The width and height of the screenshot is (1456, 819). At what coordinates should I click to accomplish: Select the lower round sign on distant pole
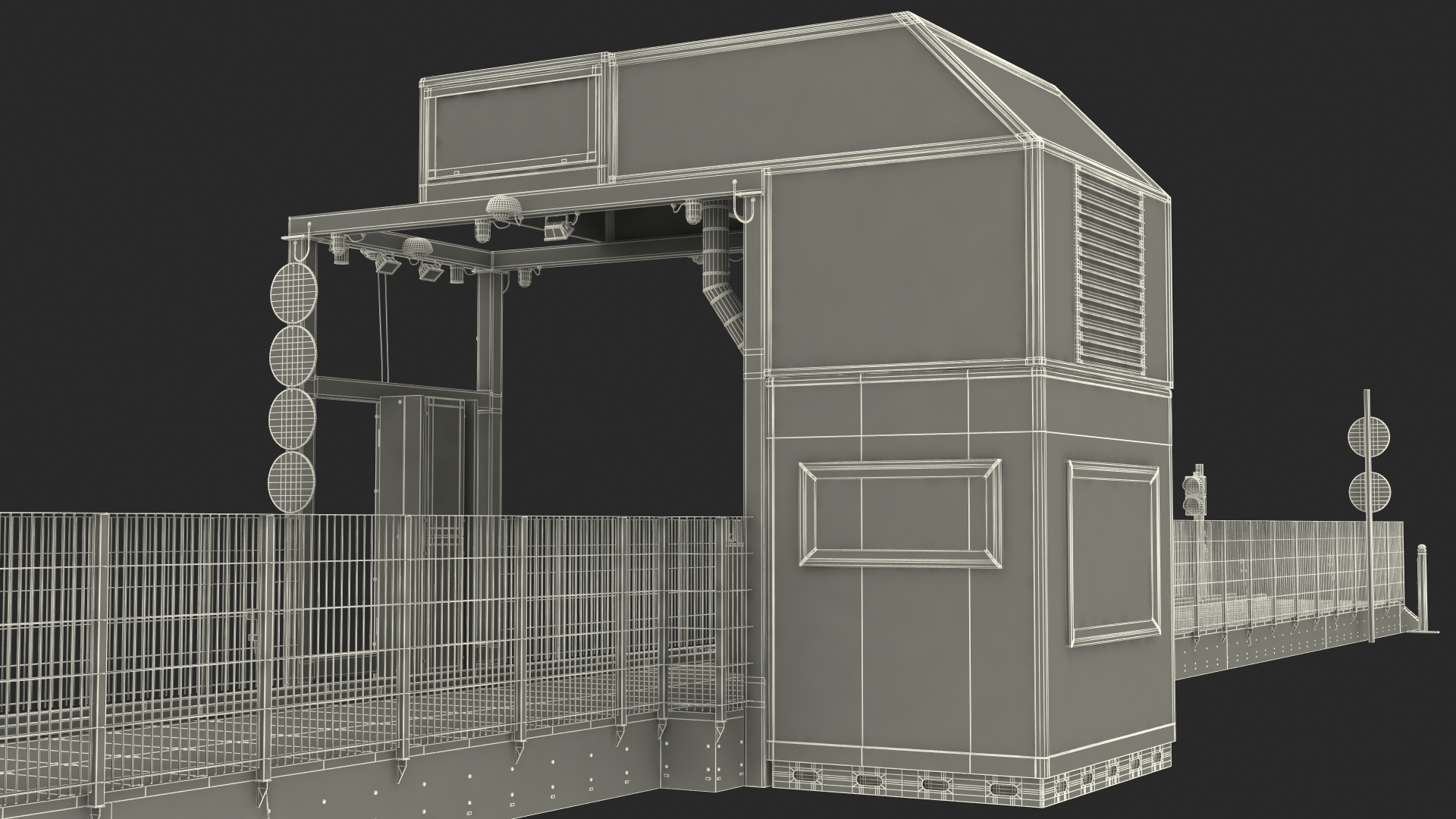[1369, 491]
